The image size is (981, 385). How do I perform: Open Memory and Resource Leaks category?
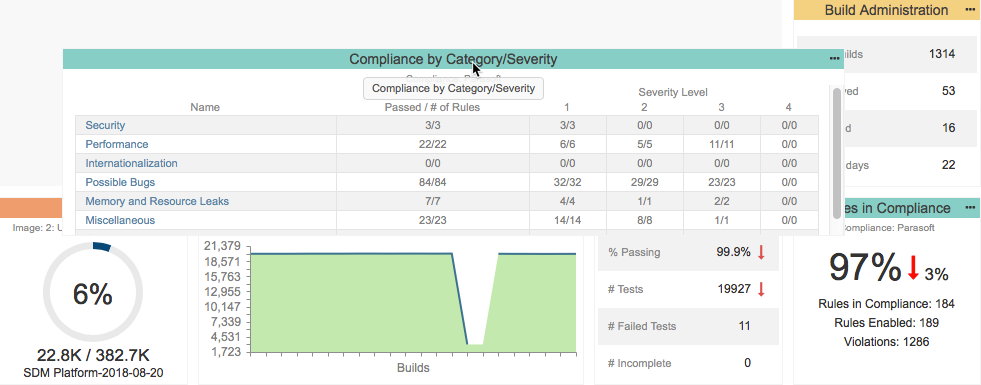[x=157, y=202]
